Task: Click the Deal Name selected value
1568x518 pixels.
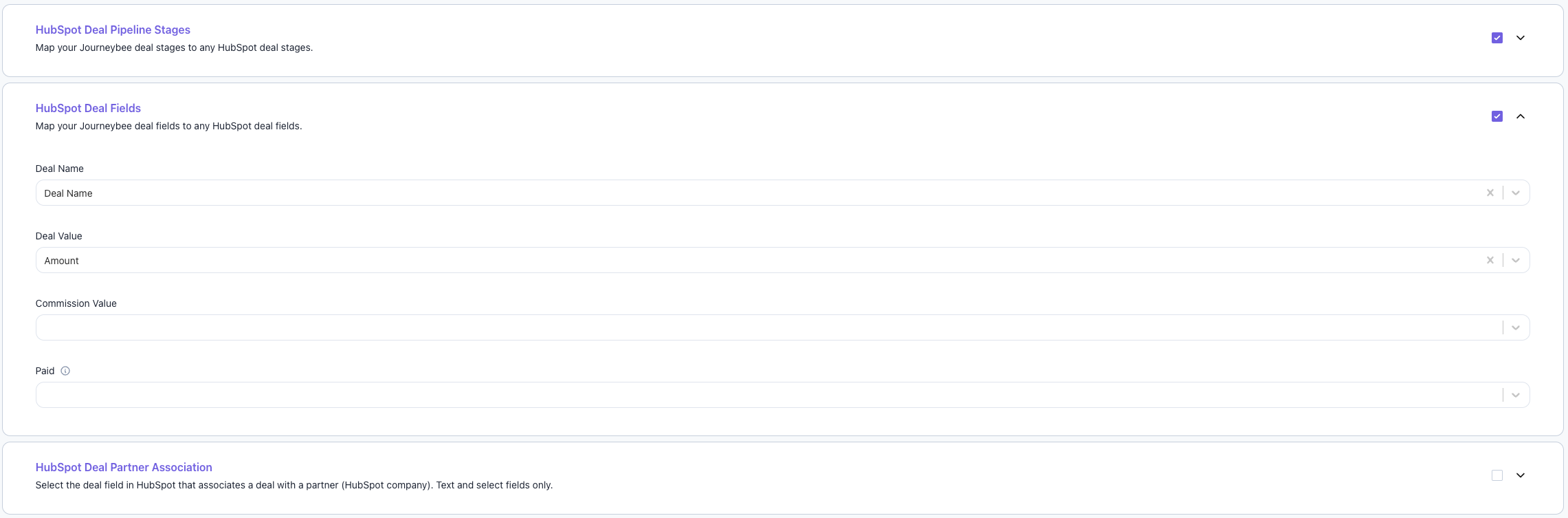Action: click(x=68, y=193)
